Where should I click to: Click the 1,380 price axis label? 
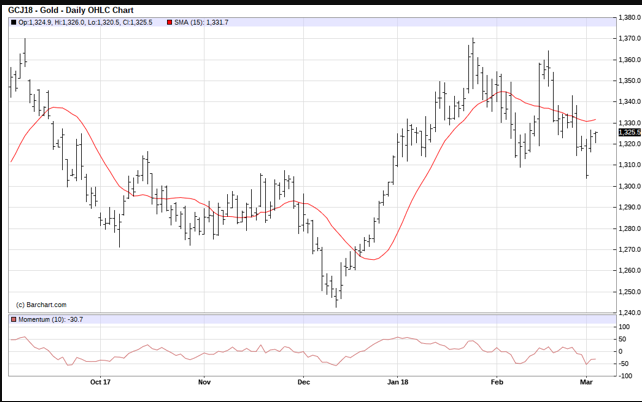[628, 17]
